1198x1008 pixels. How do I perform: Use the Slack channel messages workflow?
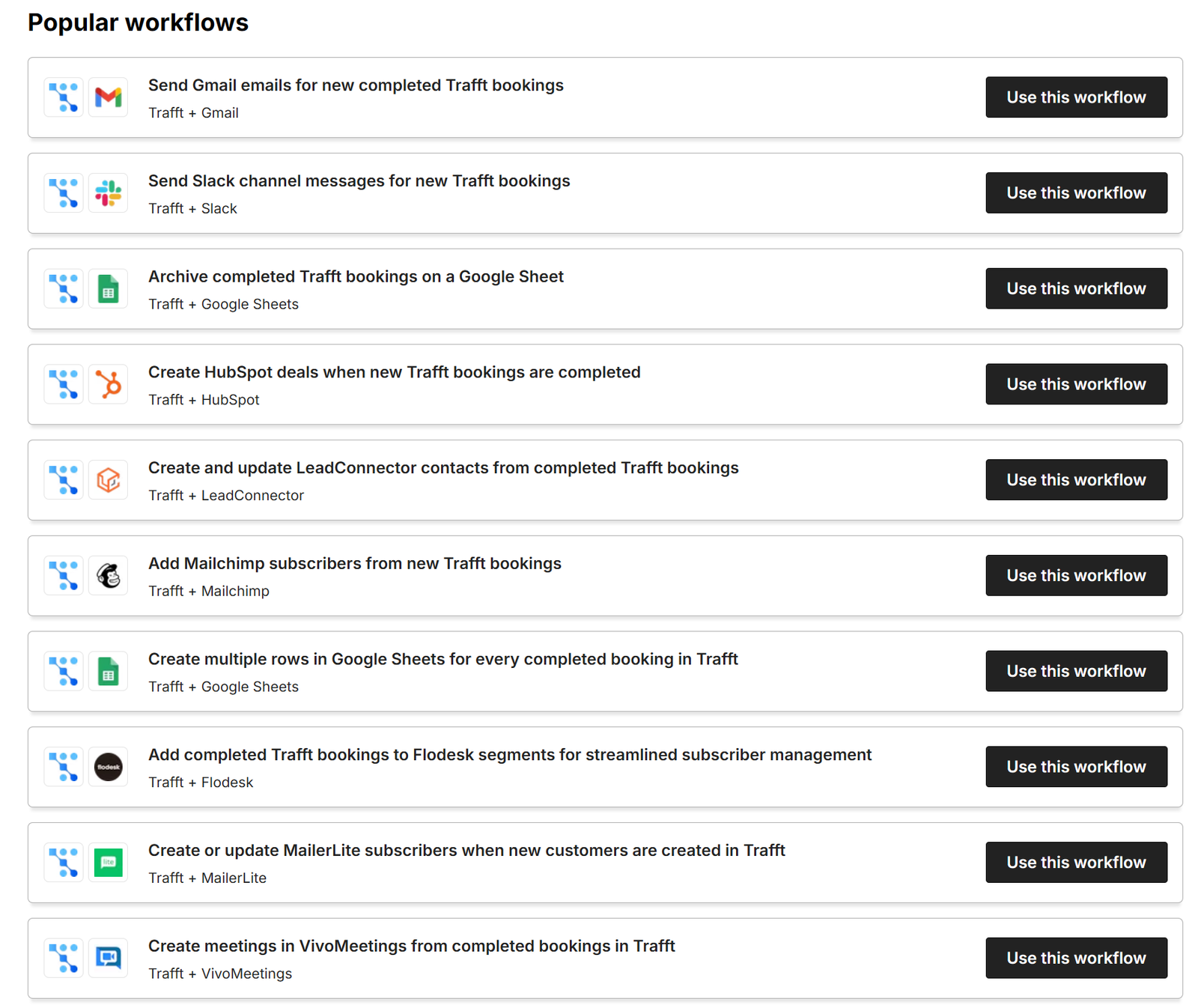[1075, 193]
